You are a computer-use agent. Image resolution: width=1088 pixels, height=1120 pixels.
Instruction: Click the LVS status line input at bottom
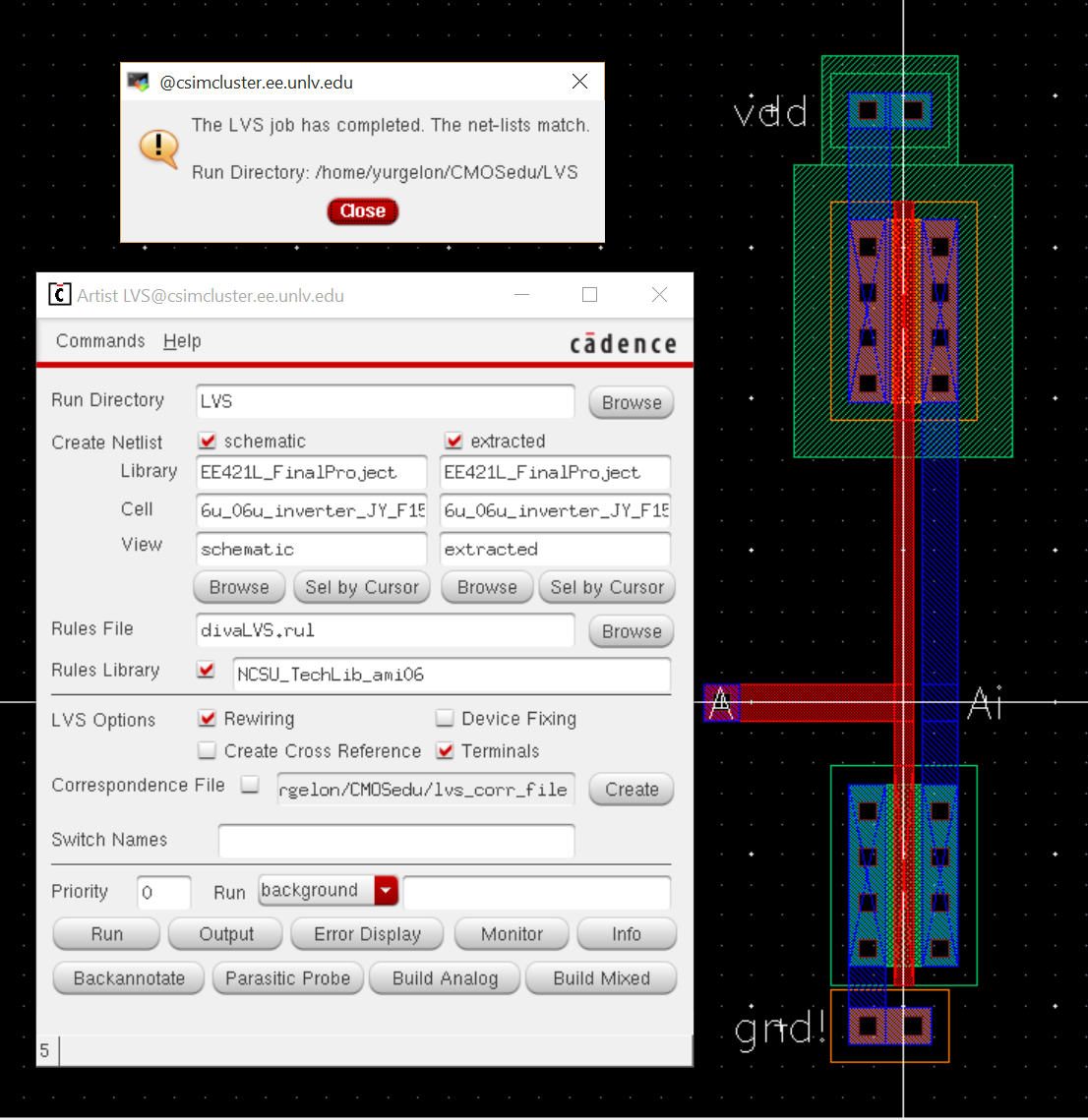click(375, 1051)
